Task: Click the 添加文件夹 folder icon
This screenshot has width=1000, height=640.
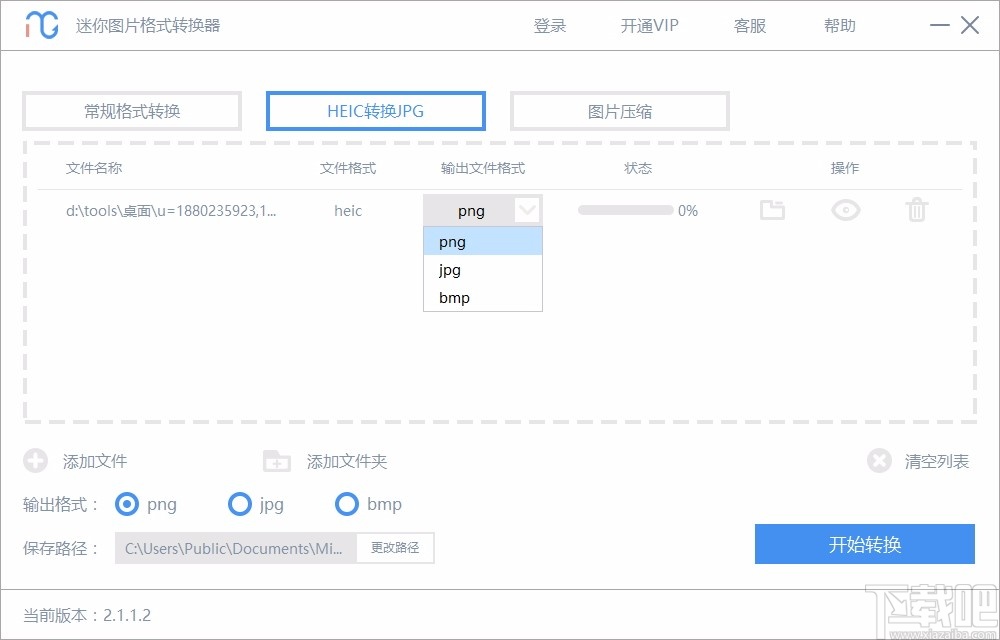Action: [276, 461]
